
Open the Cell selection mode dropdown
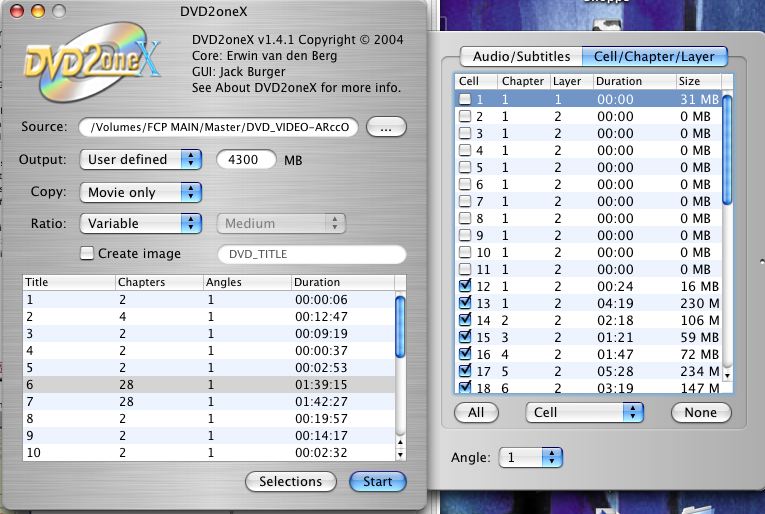tap(584, 413)
